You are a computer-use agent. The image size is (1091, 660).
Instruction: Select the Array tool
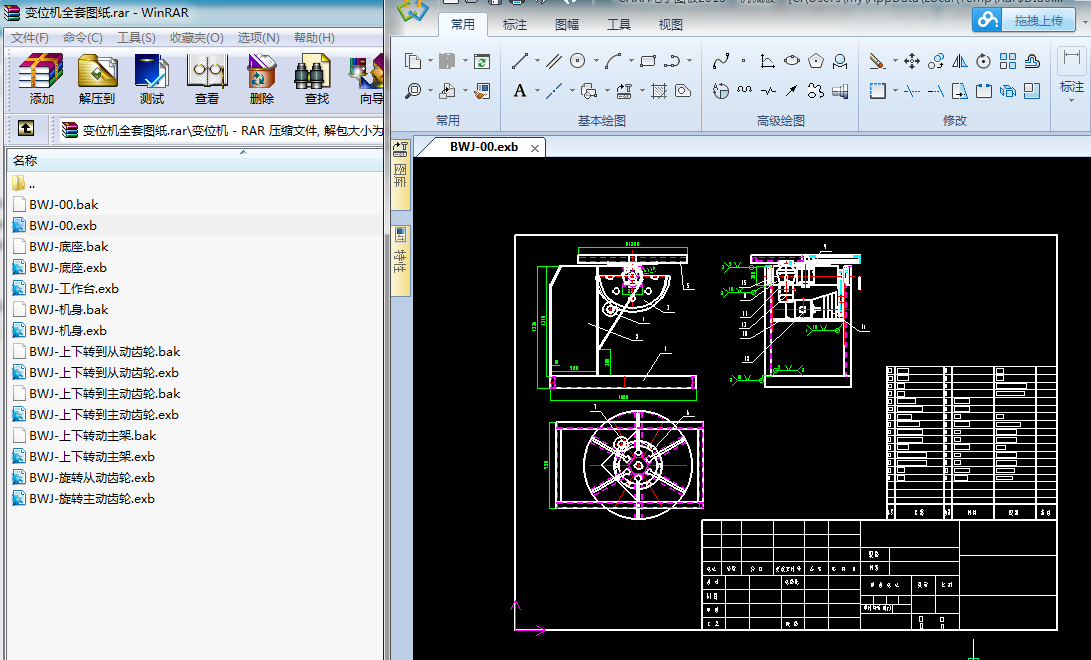[1008, 61]
